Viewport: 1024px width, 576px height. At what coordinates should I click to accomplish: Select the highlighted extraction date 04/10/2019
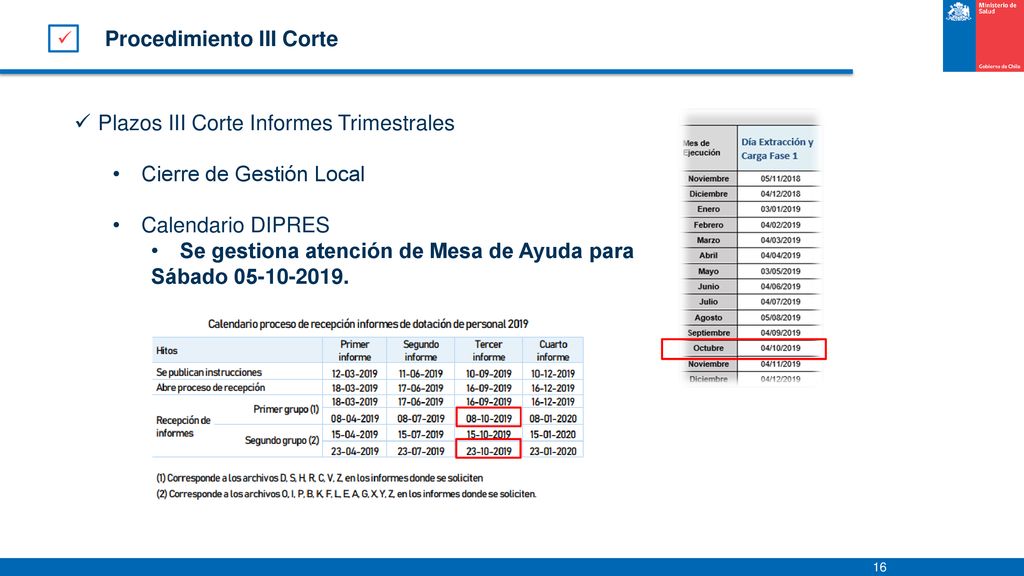[780, 348]
